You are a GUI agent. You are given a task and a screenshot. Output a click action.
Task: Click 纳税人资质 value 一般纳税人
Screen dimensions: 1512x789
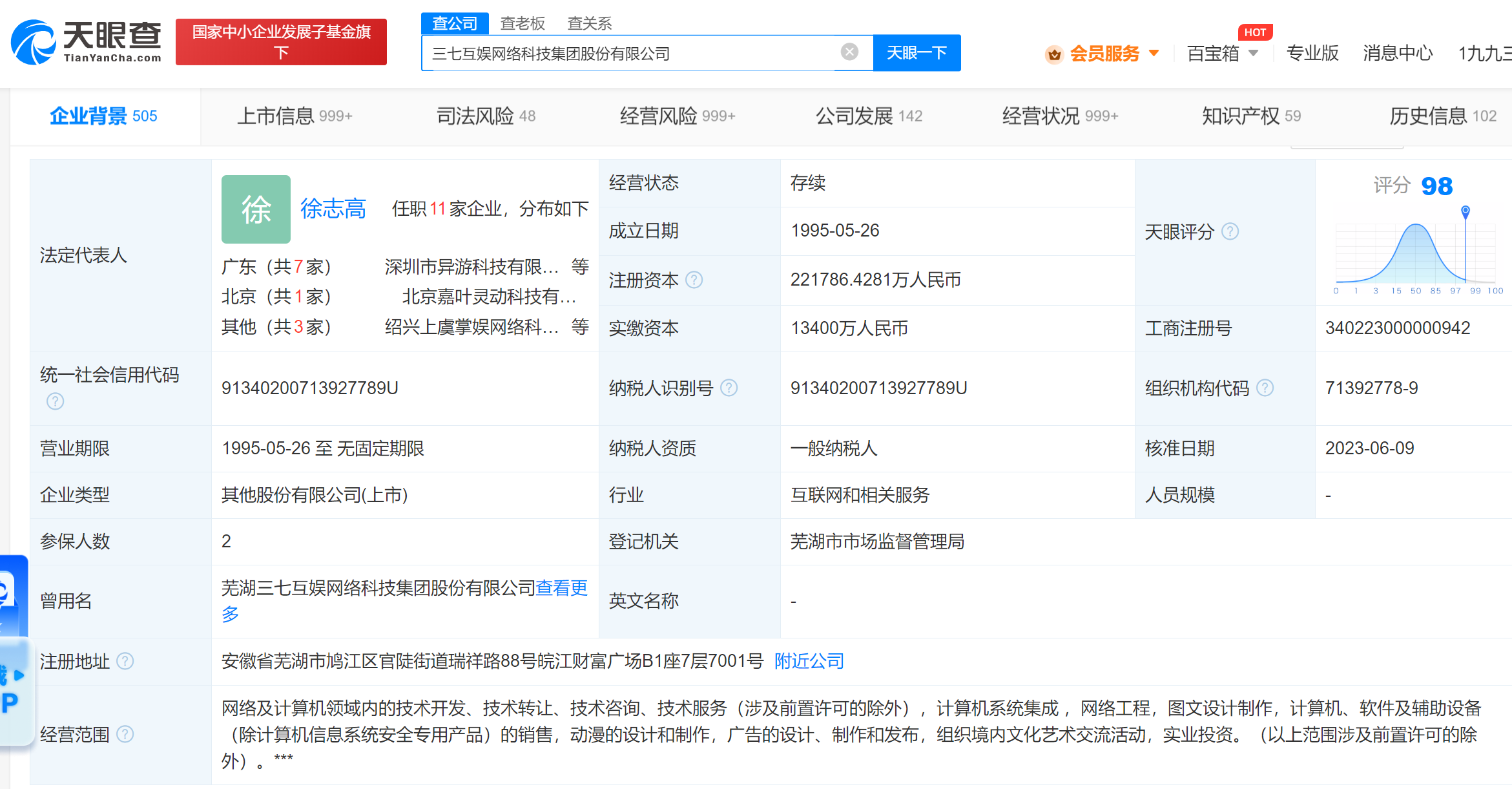(834, 448)
